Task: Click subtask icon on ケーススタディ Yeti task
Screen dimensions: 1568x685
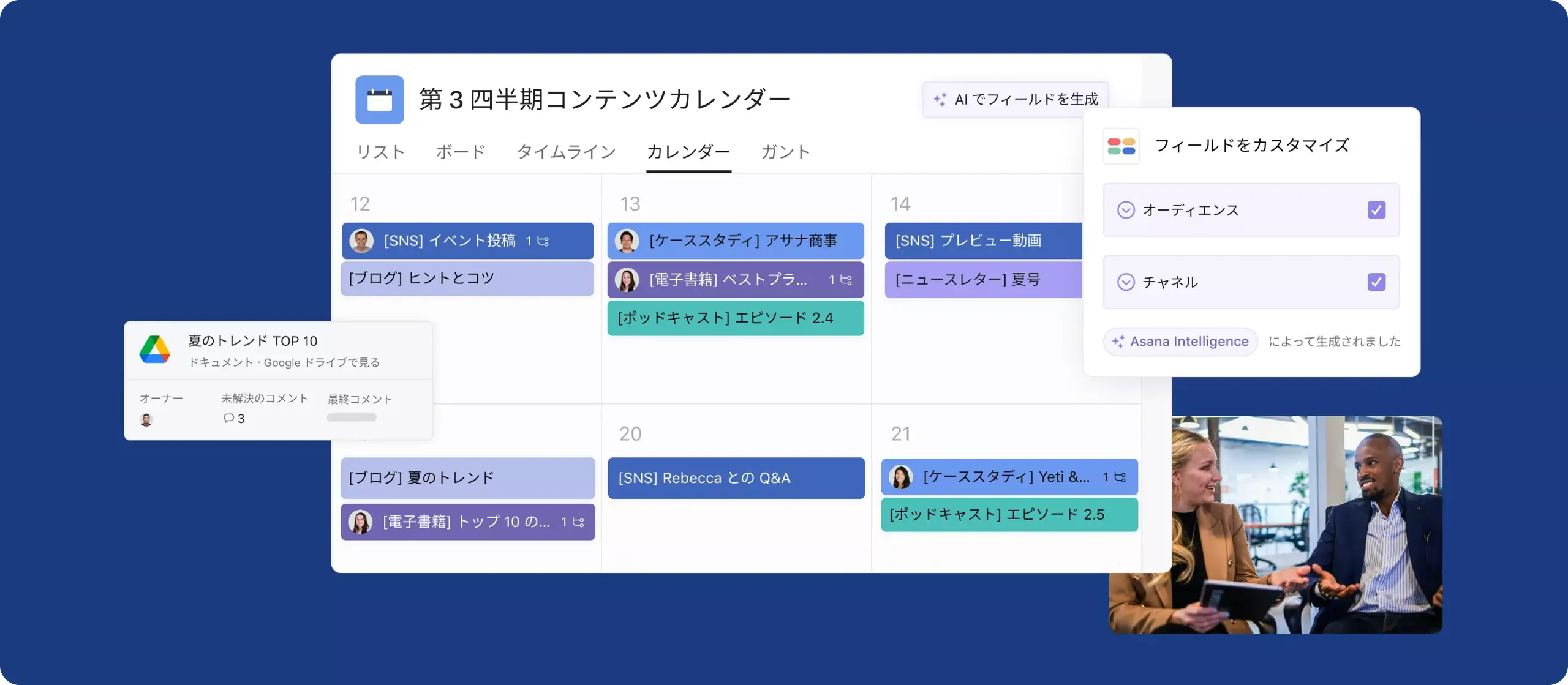Action: [1120, 477]
